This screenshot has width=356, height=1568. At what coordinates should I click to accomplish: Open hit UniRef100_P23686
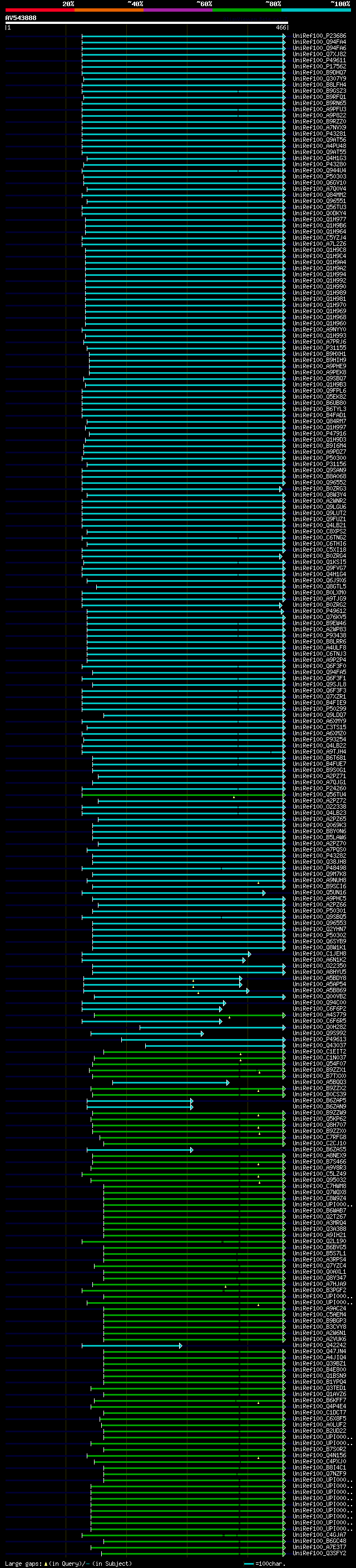click(x=319, y=36)
